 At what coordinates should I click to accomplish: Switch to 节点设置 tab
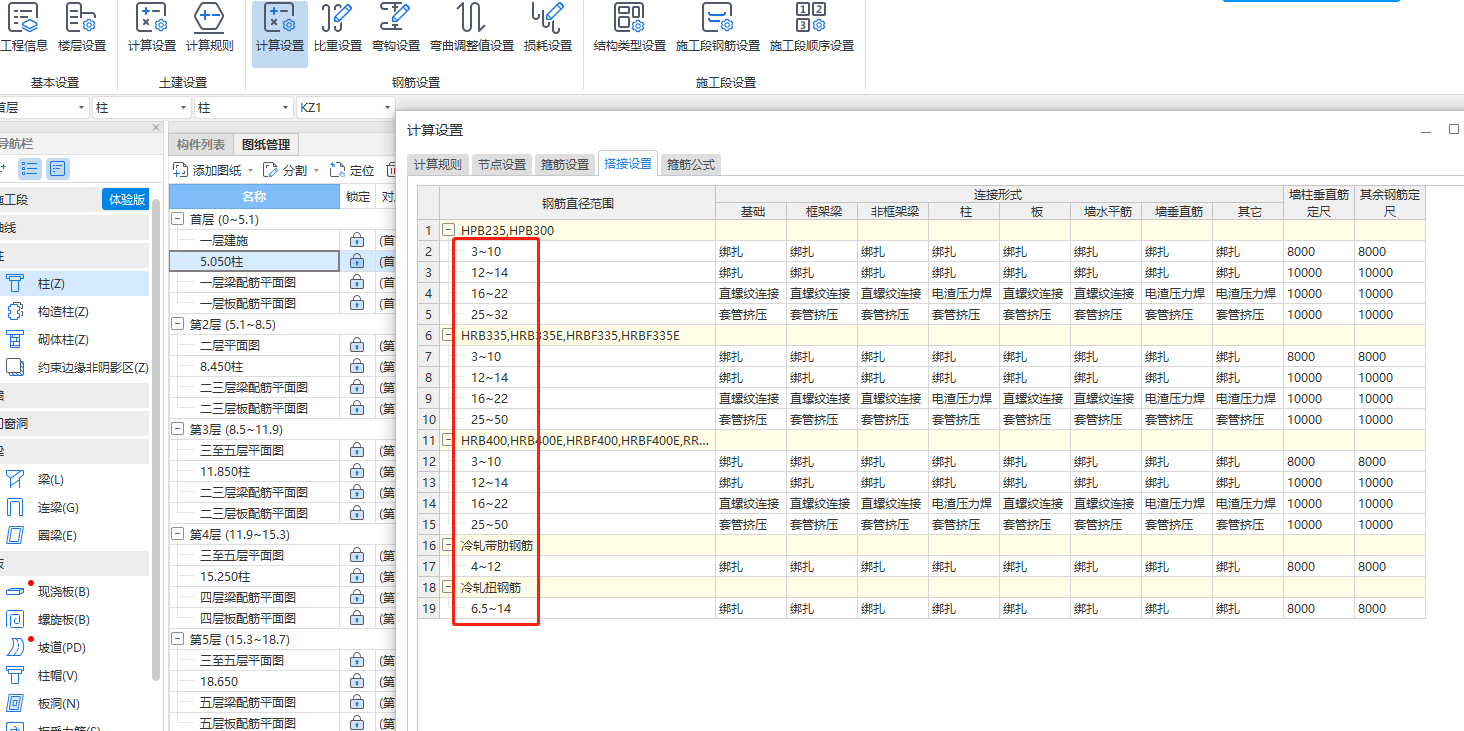tap(501, 165)
